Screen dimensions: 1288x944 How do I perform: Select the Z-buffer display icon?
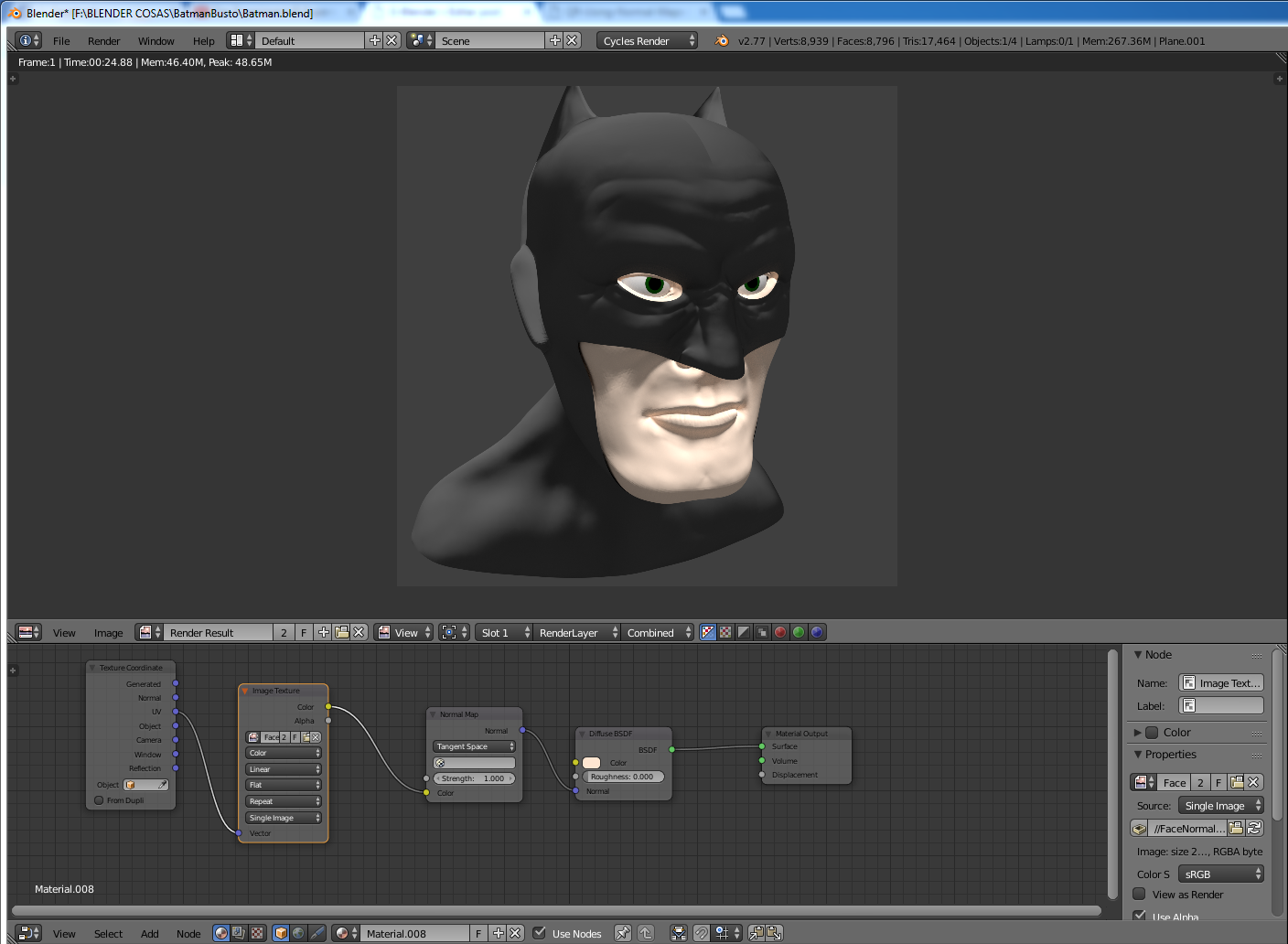coord(762,632)
